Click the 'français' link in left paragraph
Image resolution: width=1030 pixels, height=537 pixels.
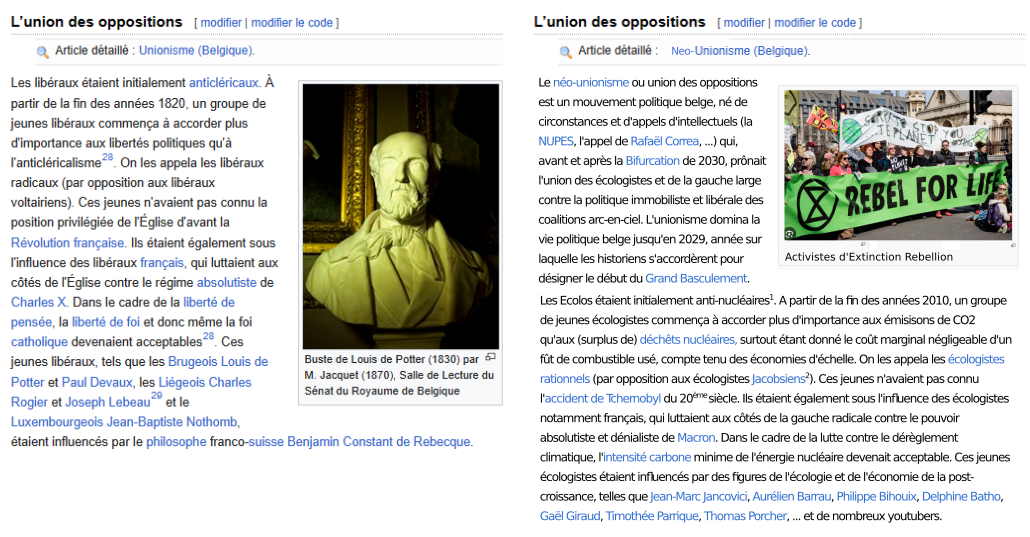tap(162, 262)
